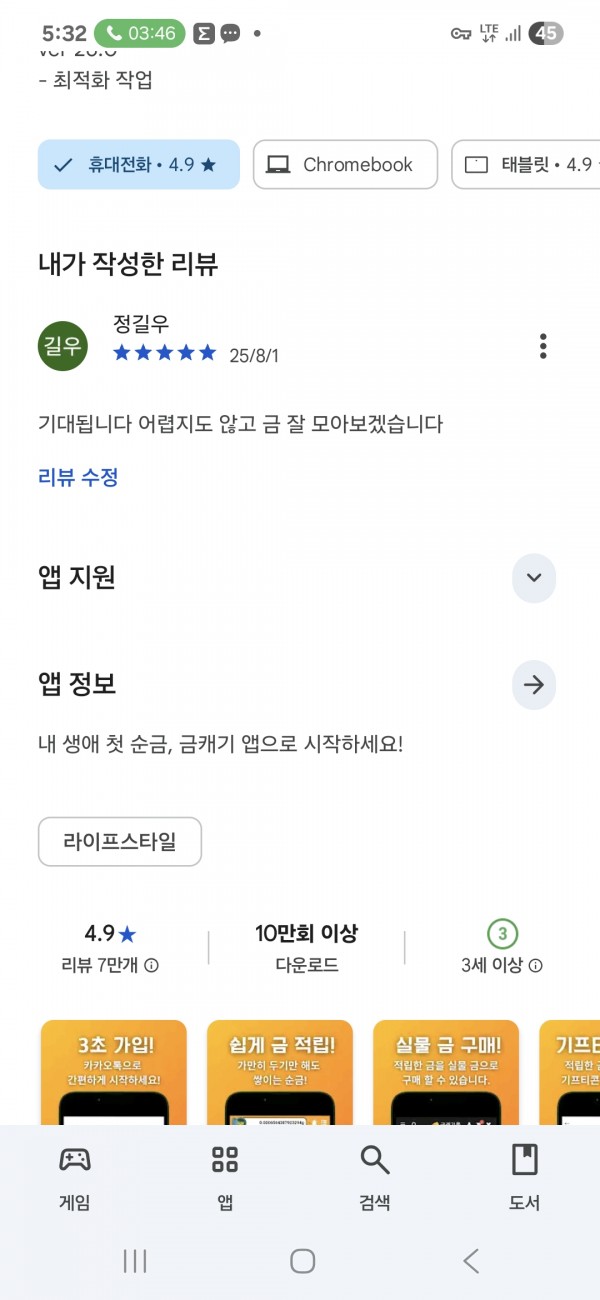Screen dimensions: 600x1300
Task: Open the three-dot review options menu
Action: coord(543,346)
